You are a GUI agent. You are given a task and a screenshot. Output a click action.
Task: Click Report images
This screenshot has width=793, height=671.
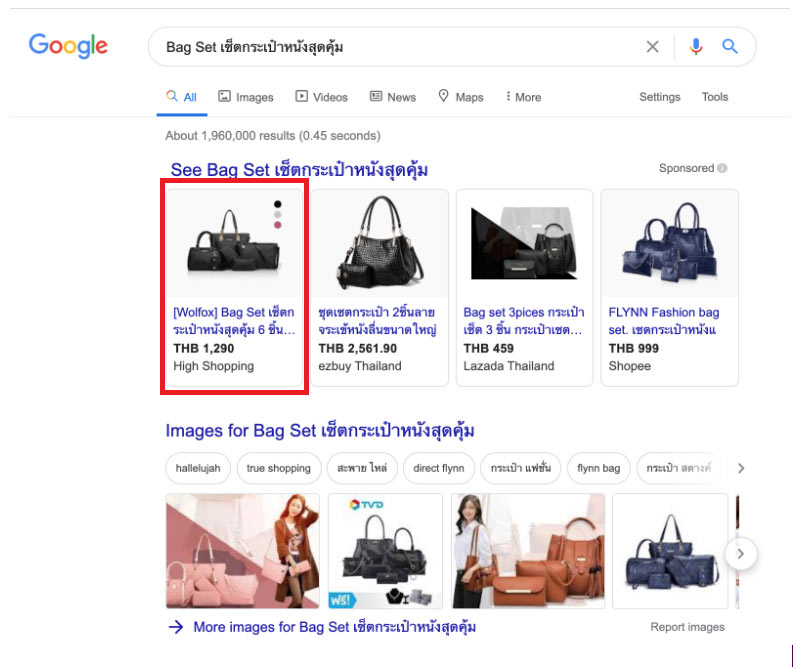coord(687,627)
